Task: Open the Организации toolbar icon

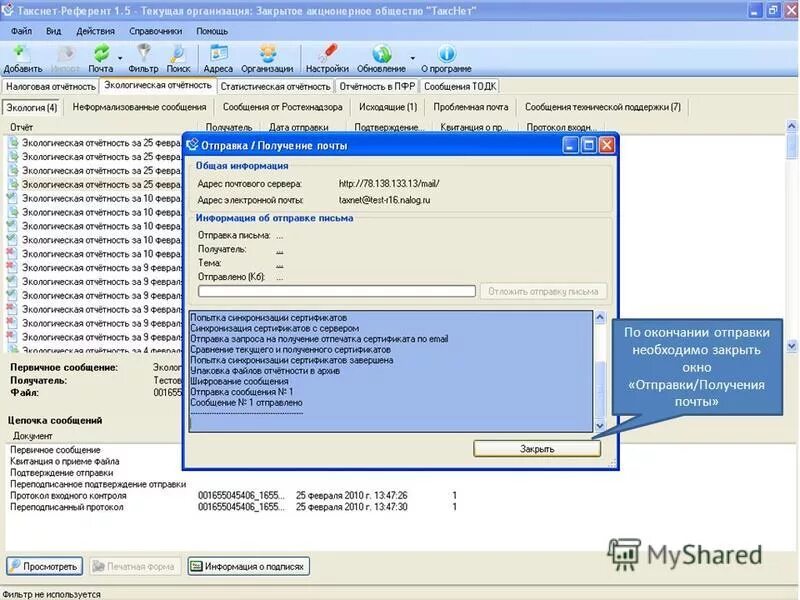Action: pos(267,59)
